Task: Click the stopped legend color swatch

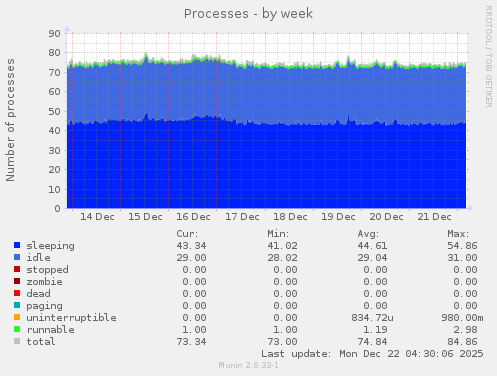Action: pyautogui.click(x=17, y=269)
